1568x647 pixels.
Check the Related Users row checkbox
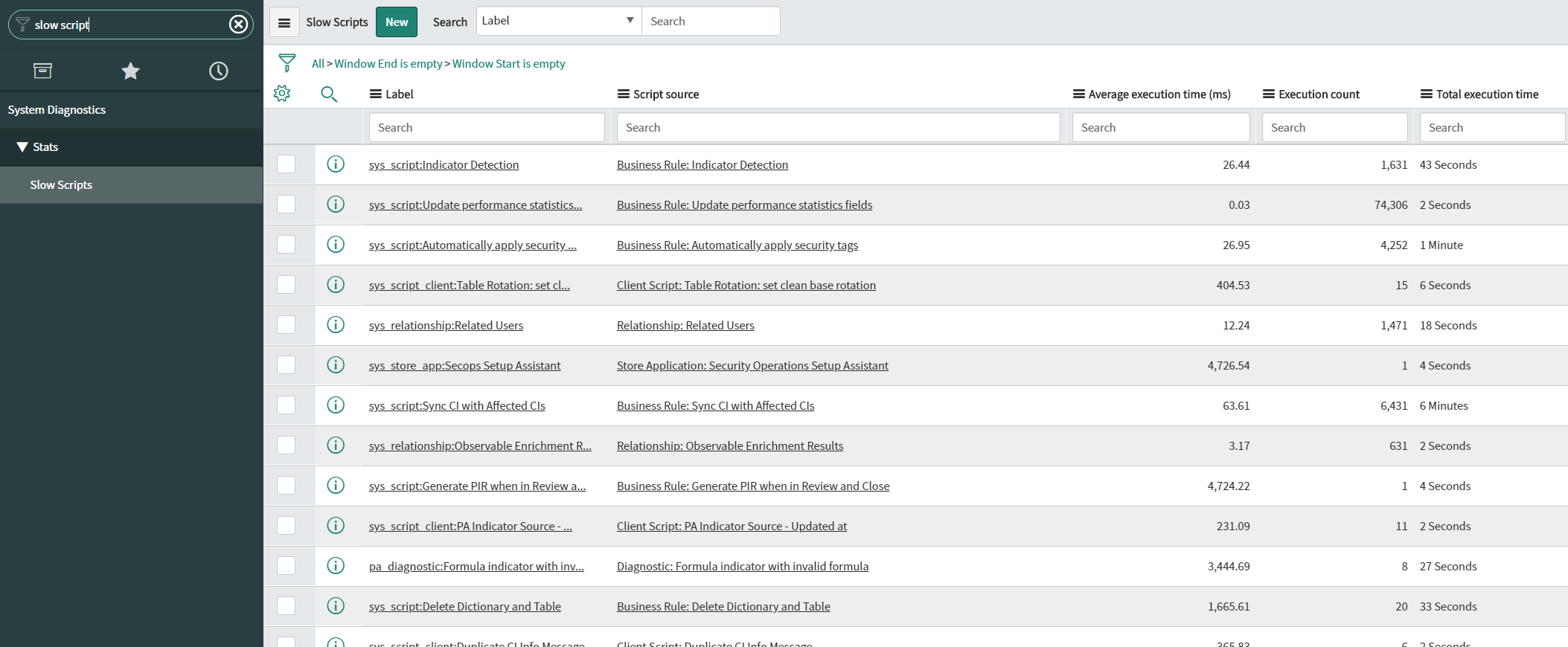(x=286, y=324)
